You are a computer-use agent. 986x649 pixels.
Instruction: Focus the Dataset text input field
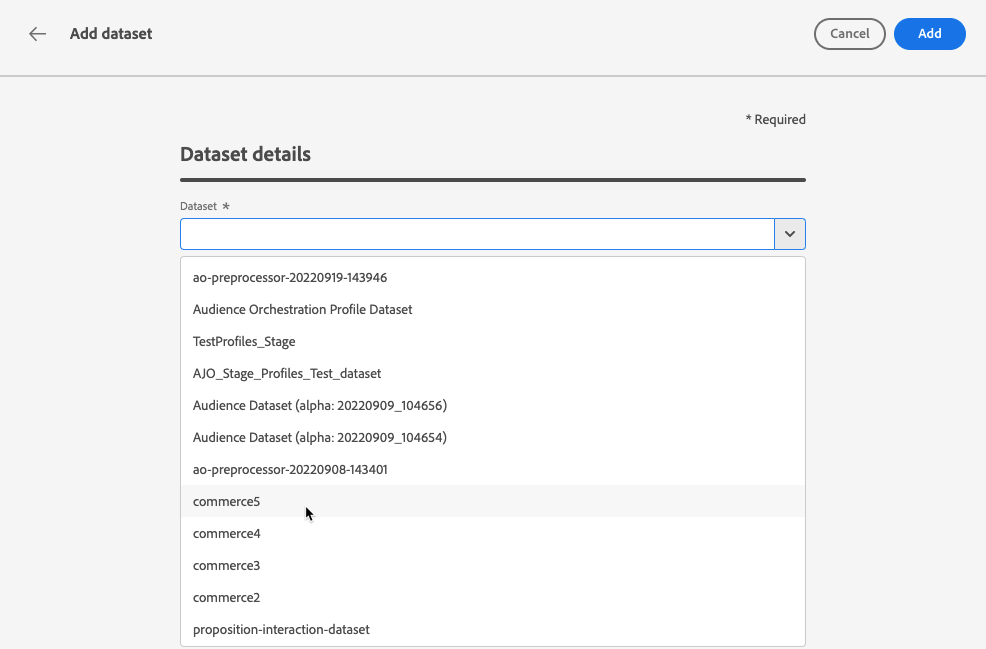(477, 234)
